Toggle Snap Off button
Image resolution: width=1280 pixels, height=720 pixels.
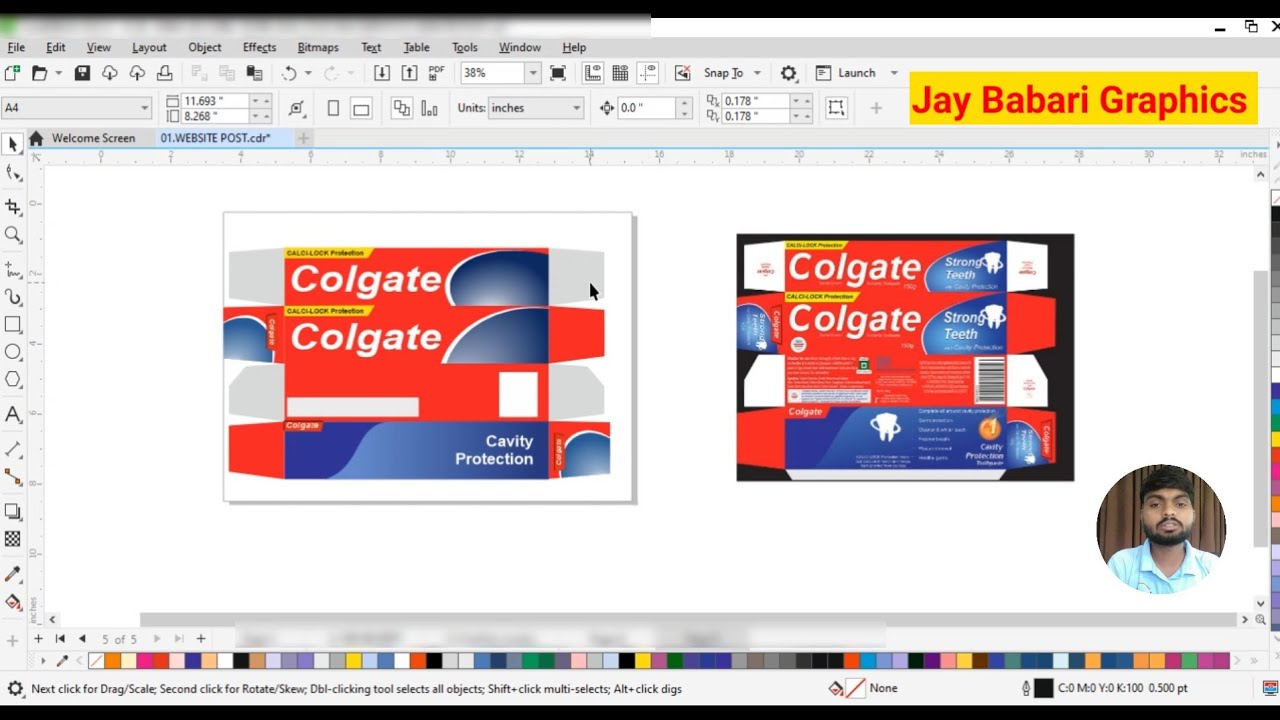click(682, 73)
